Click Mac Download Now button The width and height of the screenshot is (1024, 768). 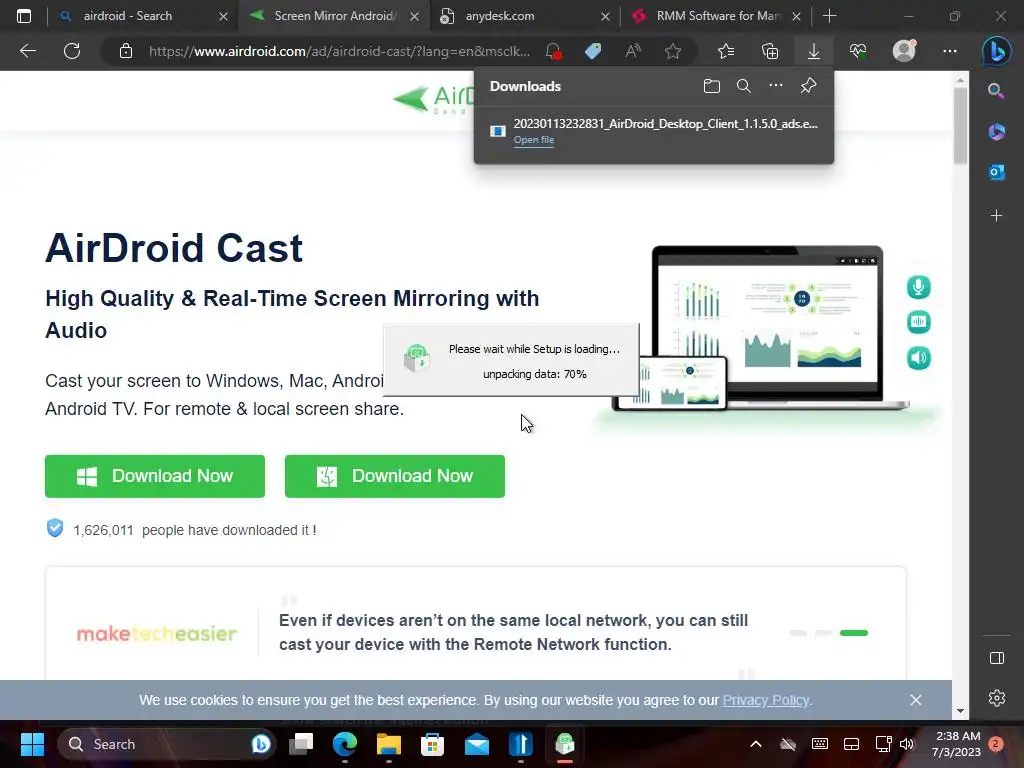(394, 476)
